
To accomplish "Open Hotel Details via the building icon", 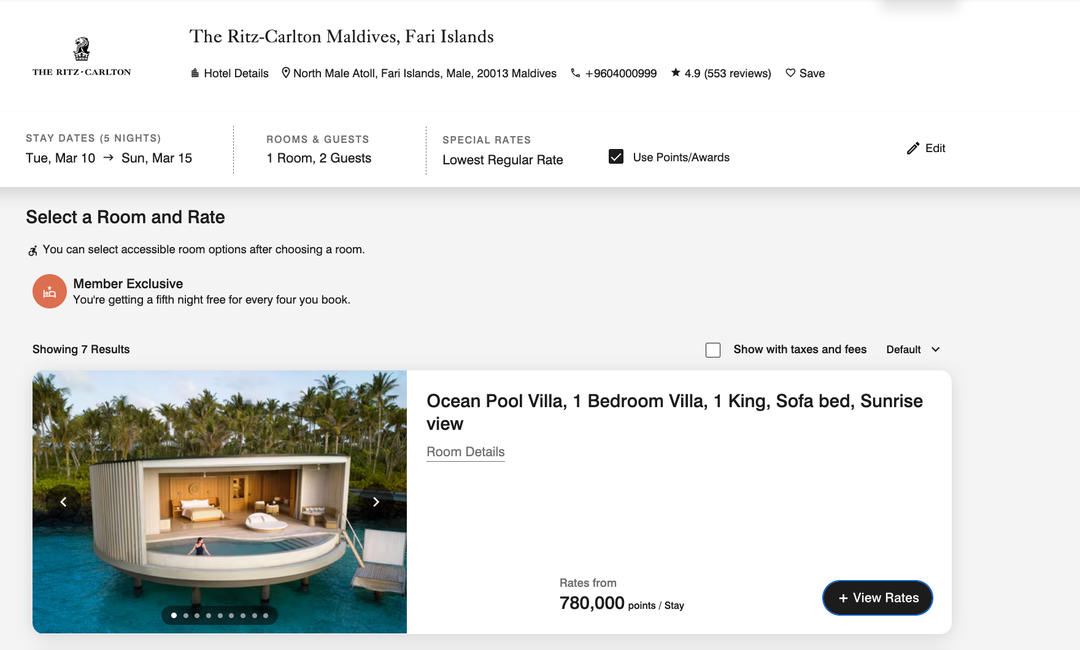I will [x=196, y=72].
